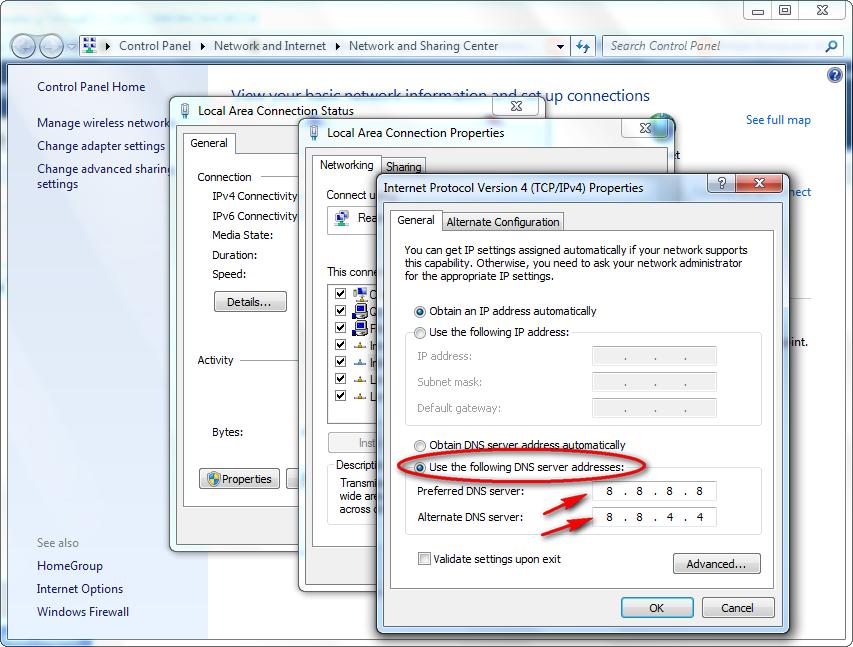853x647 pixels.
Task: Click the network client icon in first list row
Action: pos(360,294)
